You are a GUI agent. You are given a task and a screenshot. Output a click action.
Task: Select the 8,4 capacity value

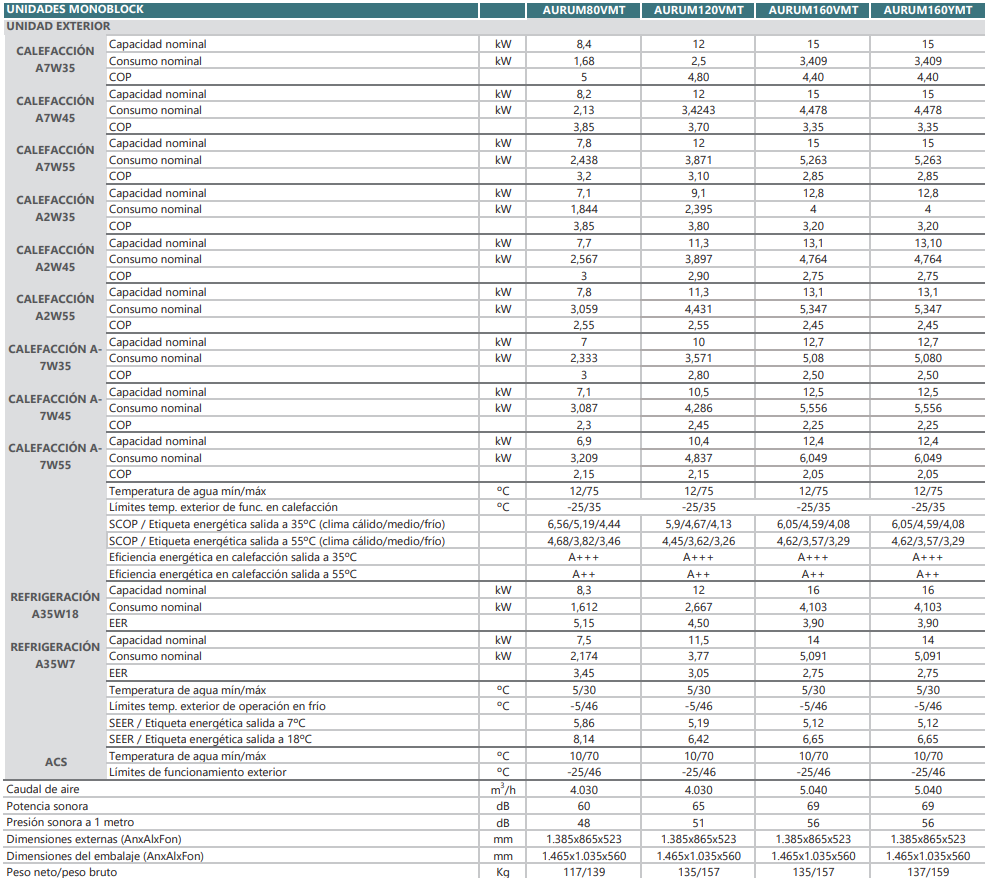point(583,44)
